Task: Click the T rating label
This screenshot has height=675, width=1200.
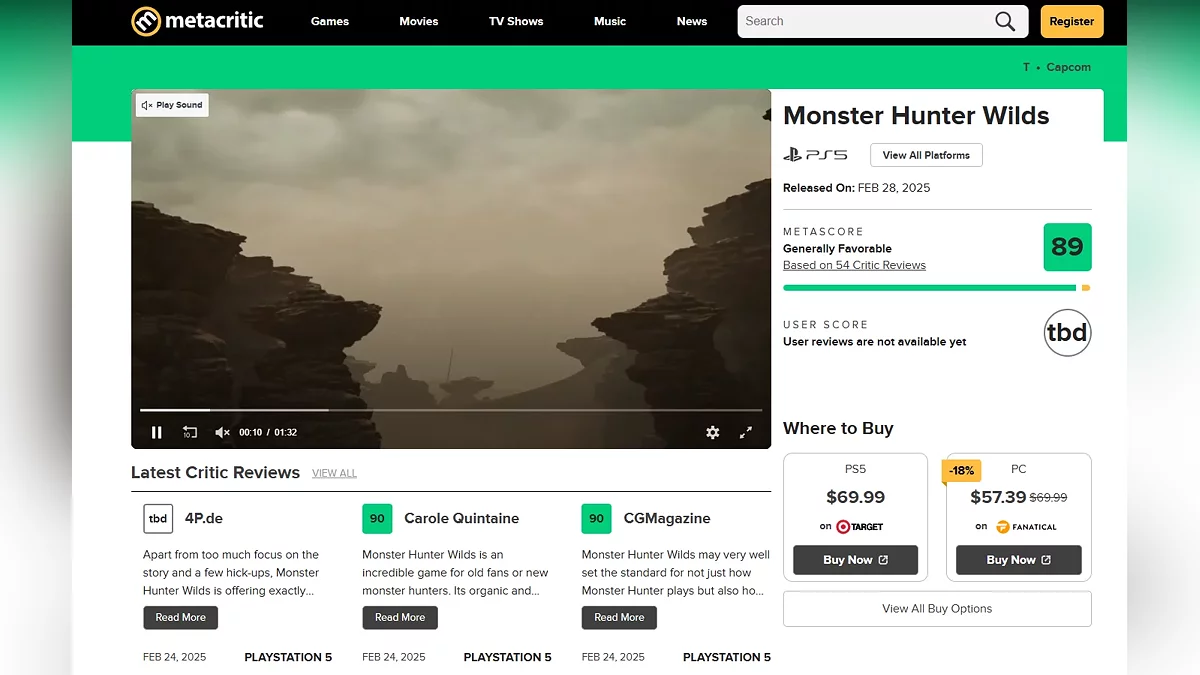Action: [1026, 67]
